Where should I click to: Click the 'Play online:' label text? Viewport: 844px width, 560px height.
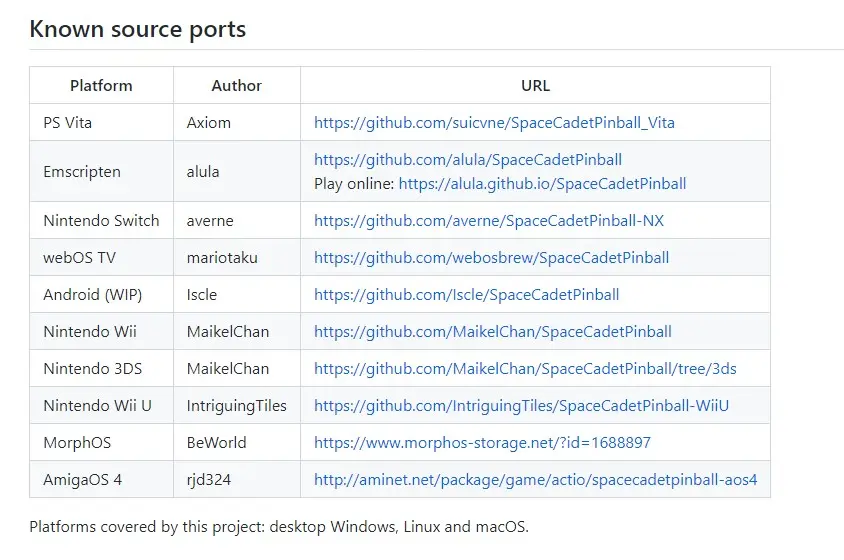pos(354,184)
